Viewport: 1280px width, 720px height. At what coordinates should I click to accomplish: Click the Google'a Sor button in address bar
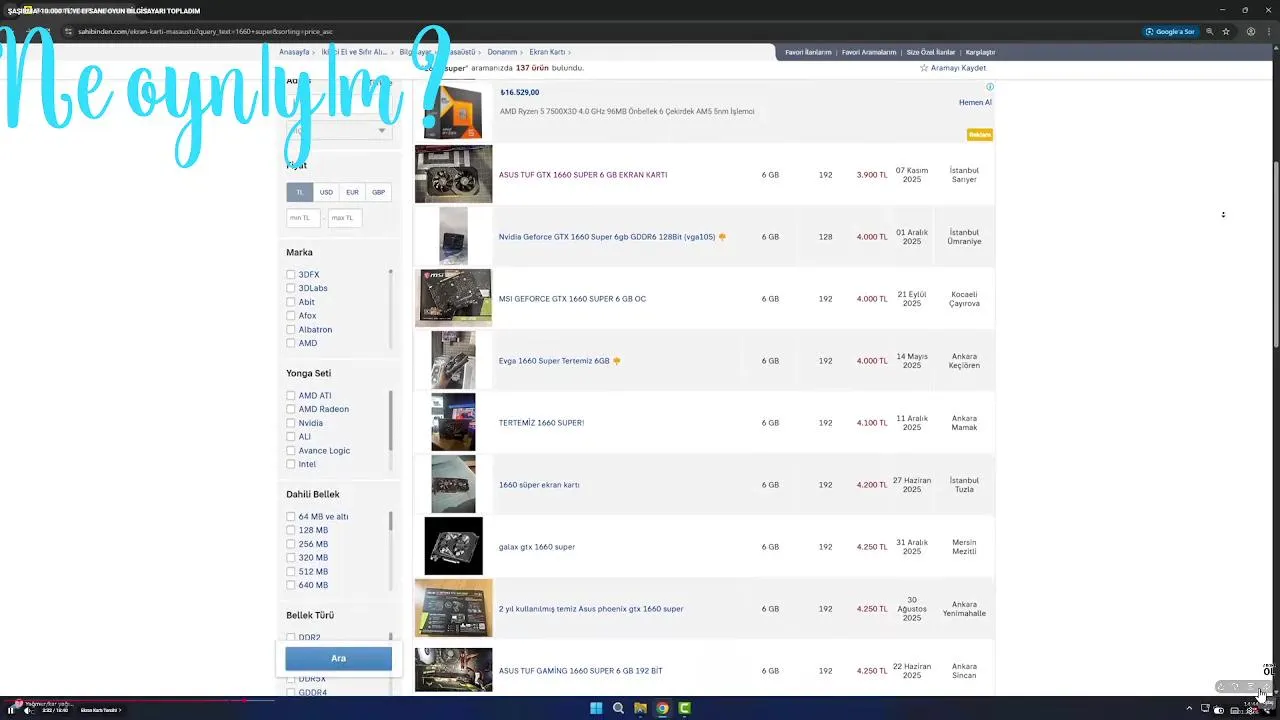pyautogui.click(x=1170, y=31)
